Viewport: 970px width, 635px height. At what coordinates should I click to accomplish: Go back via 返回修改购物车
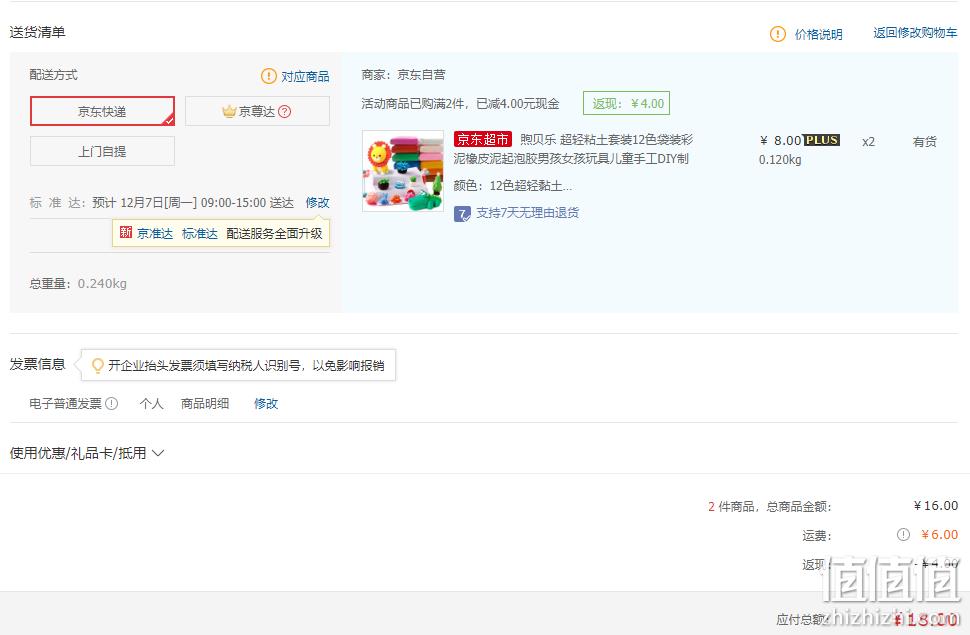click(x=915, y=33)
